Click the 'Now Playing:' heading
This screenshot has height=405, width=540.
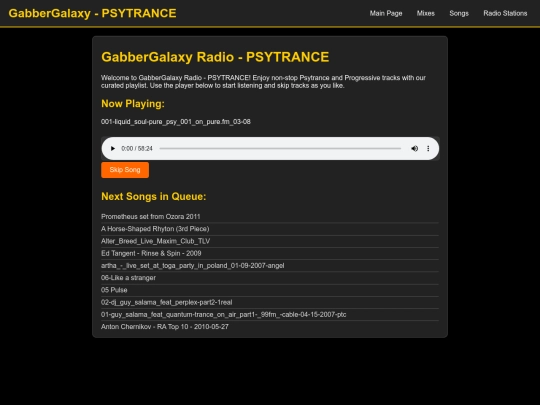133,104
